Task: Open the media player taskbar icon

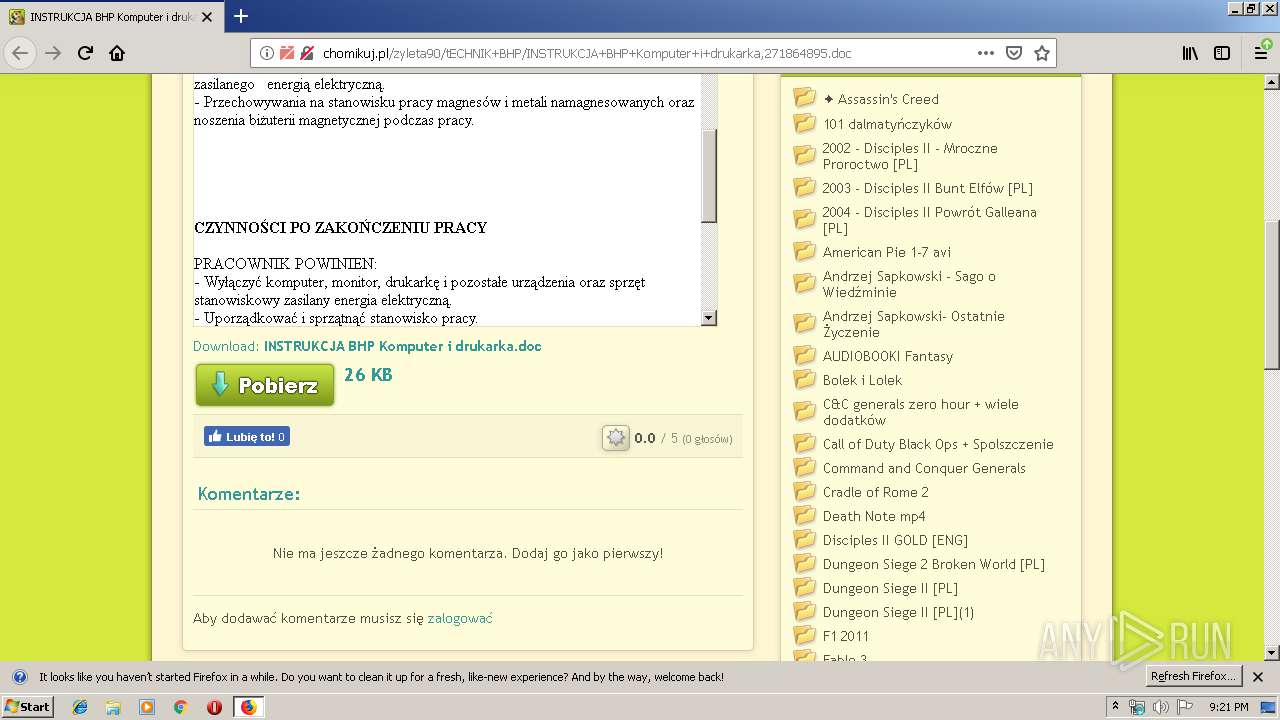Action: (147, 707)
